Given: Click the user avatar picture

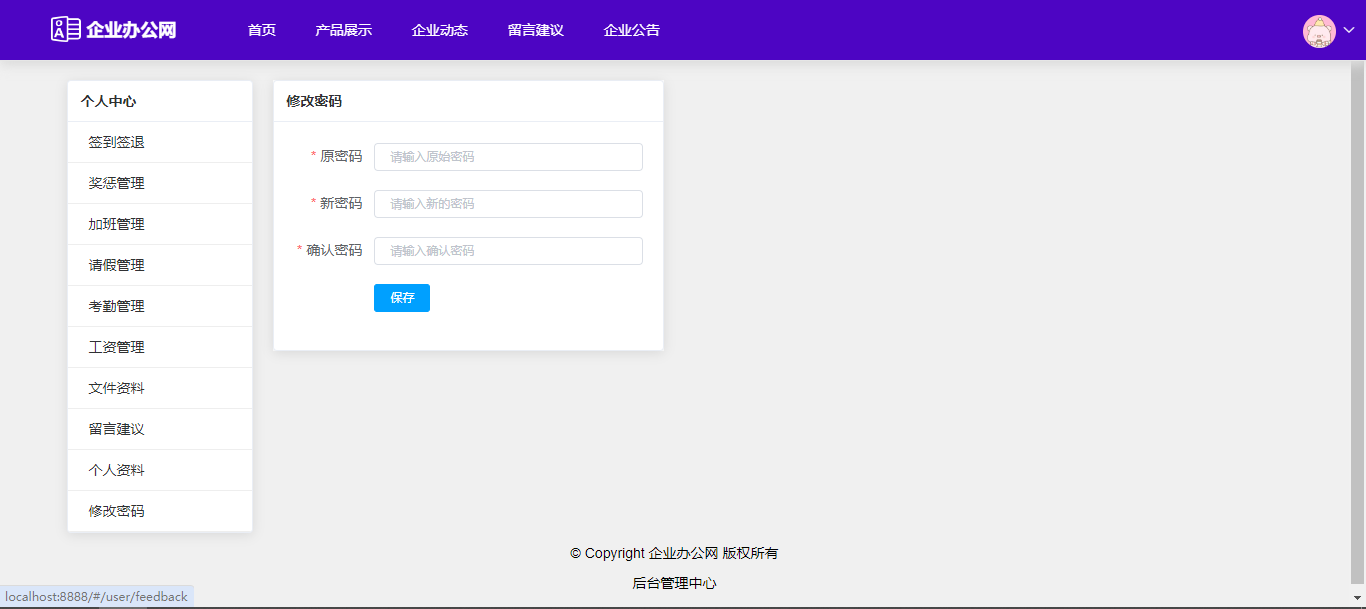Looking at the screenshot, I should click(x=1319, y=31).
